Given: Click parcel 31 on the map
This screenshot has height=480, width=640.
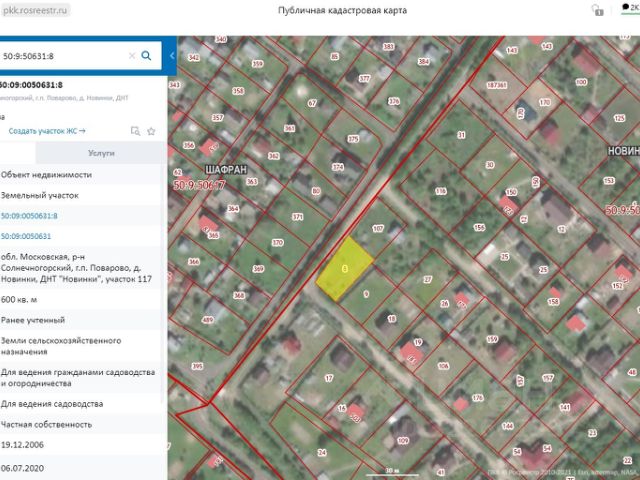Looking at the screenshot, I should [x=461, y=135].
